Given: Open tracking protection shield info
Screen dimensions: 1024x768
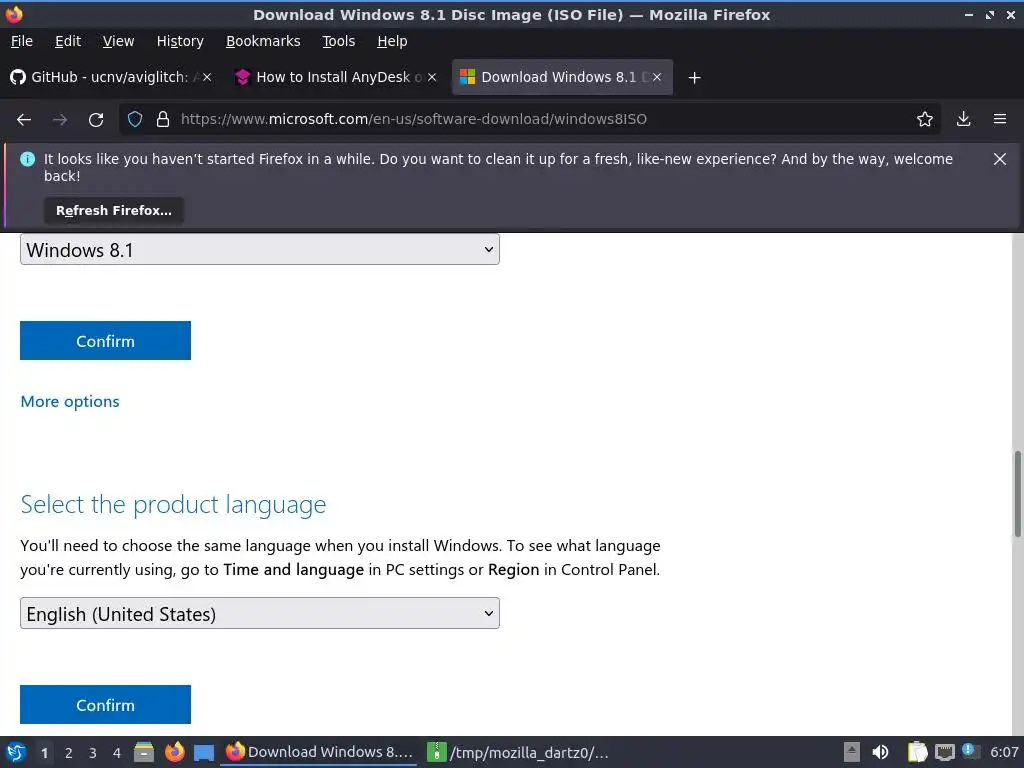Looking at the screenshot, I should [135, 120].
